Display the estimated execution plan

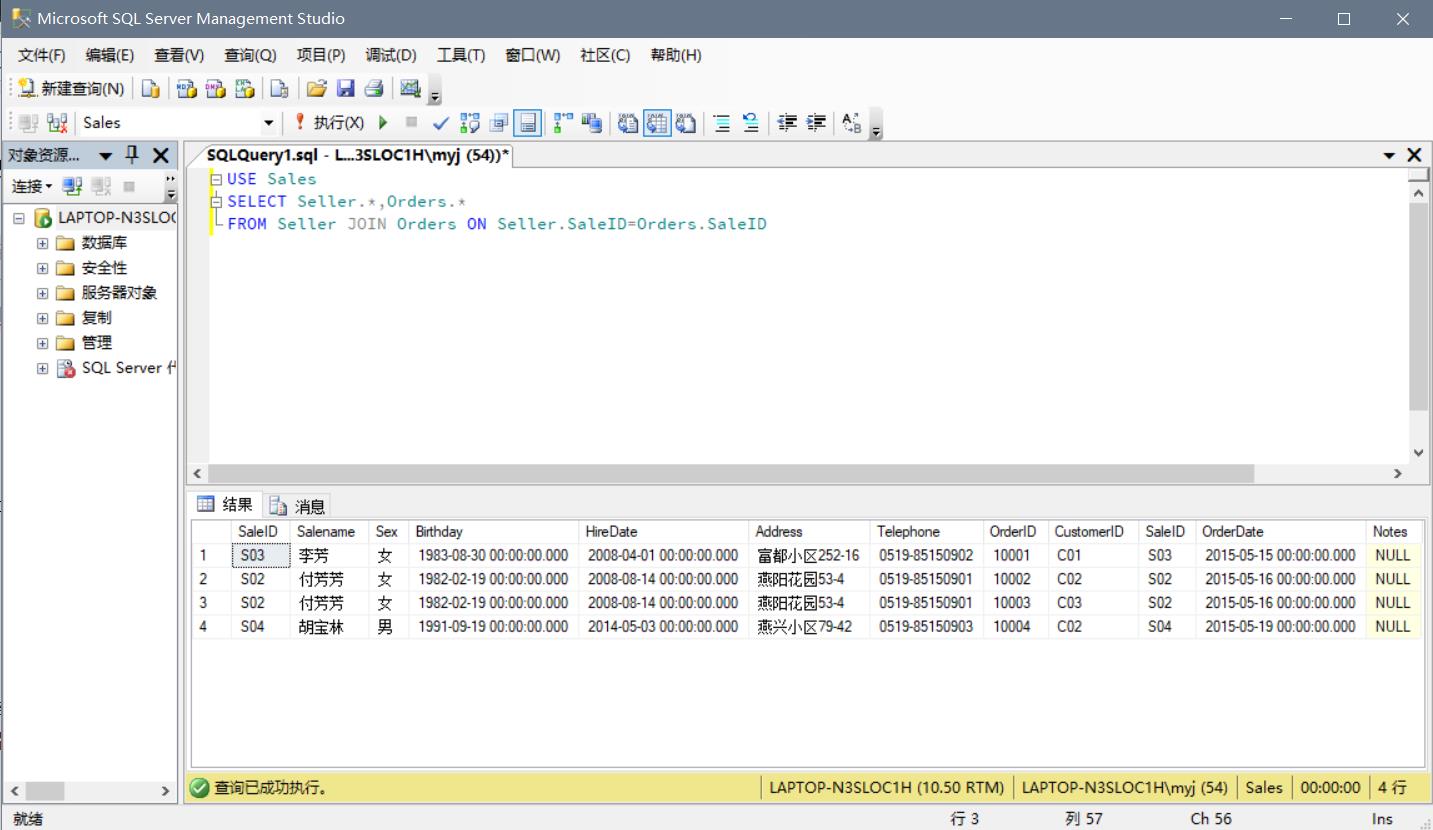click(470, 123)
